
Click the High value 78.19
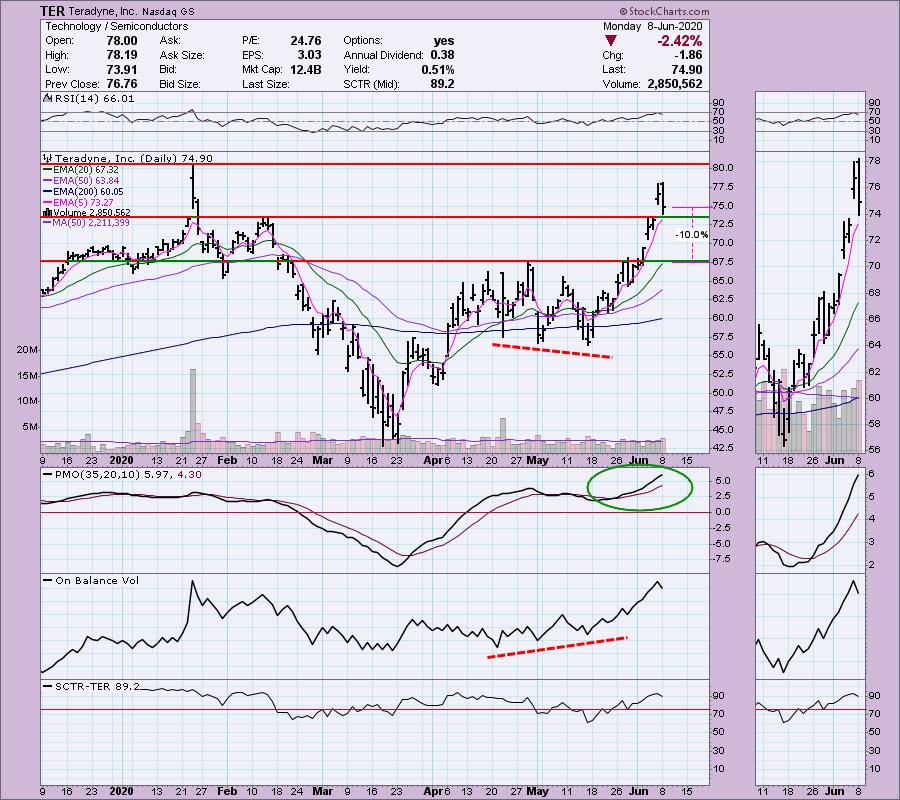[122, 55]
